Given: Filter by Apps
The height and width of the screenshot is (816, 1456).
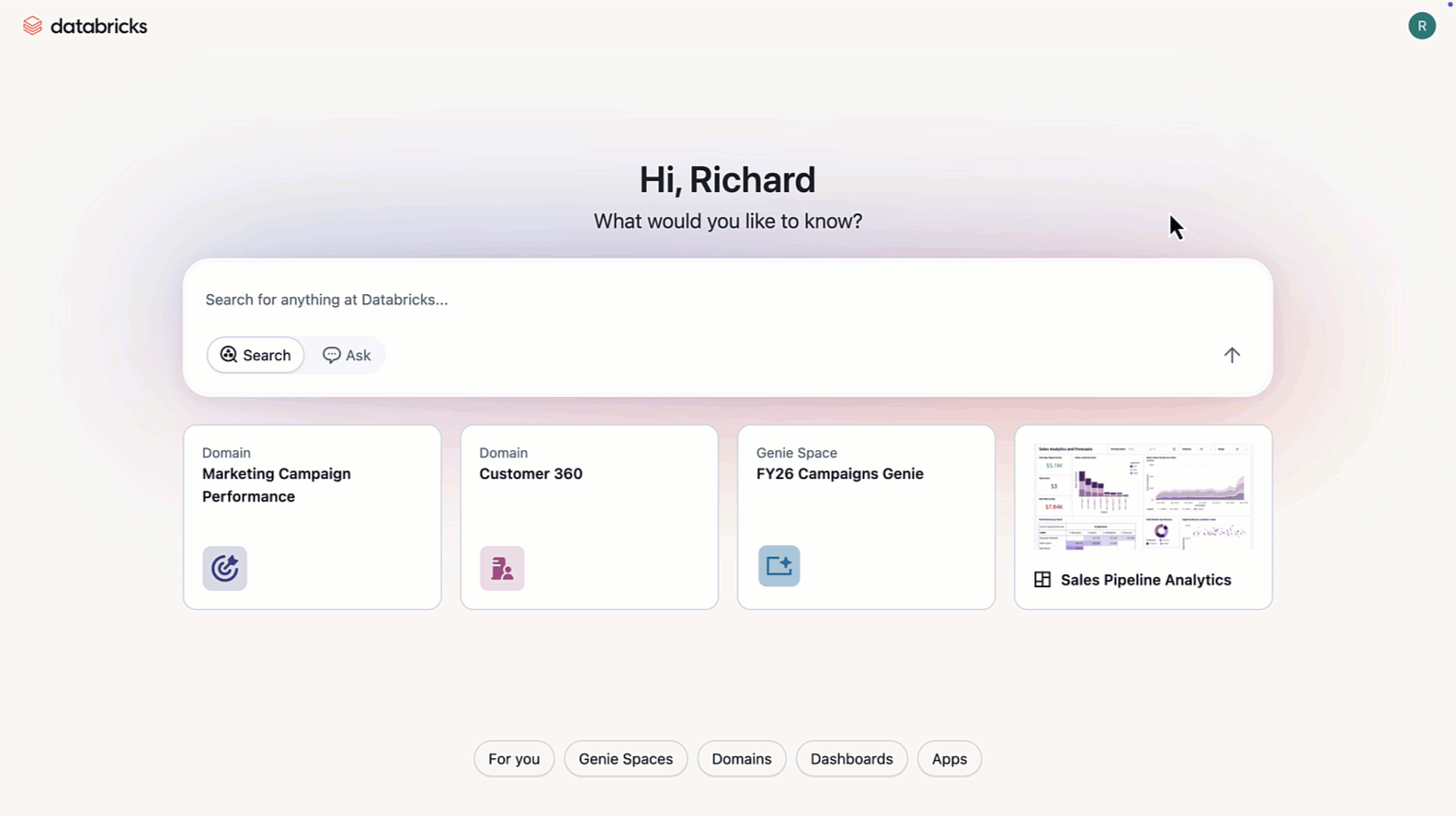Looking at the screenshot, I should (x=950, y=759).
